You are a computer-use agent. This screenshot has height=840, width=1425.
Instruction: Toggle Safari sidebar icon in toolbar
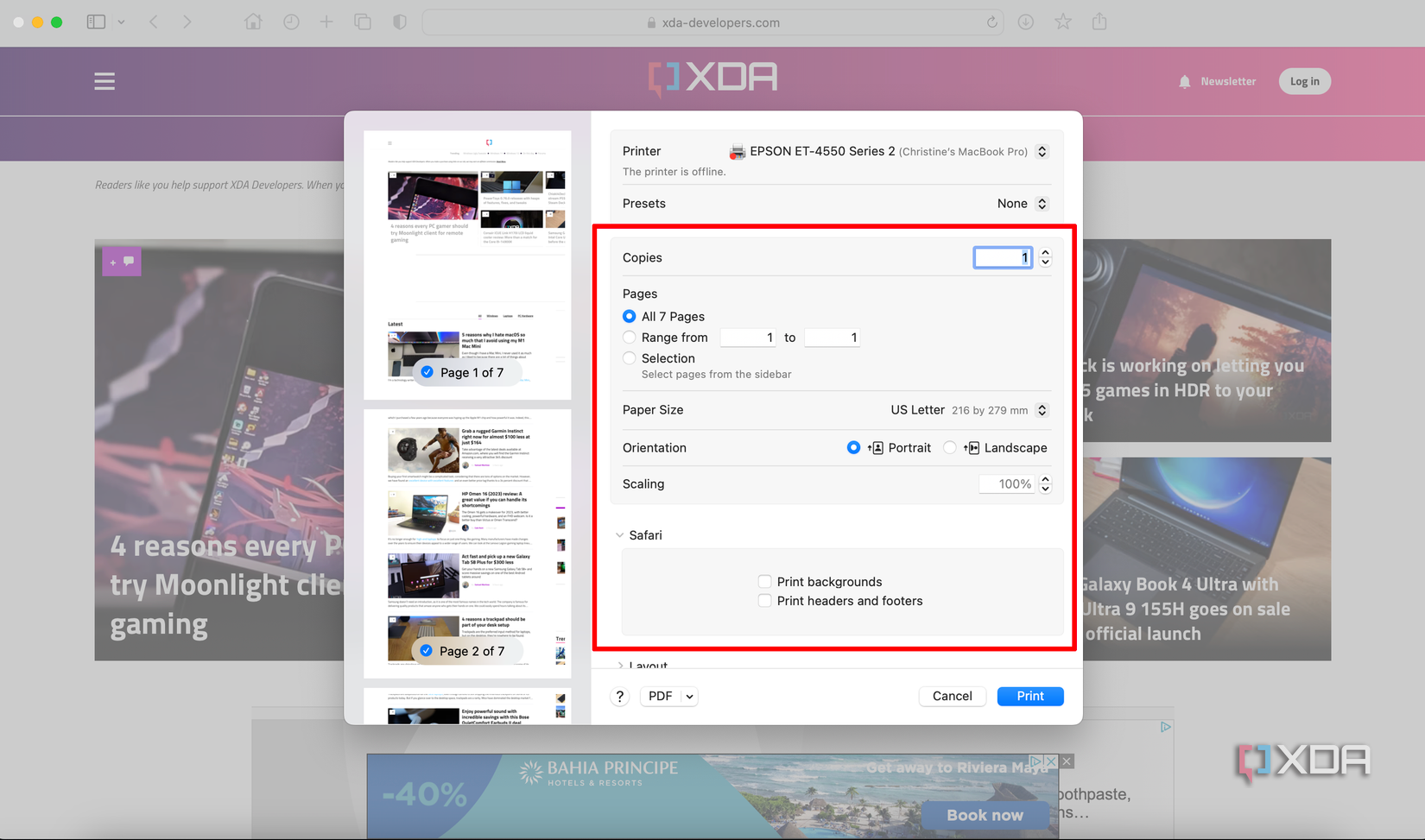96,22
